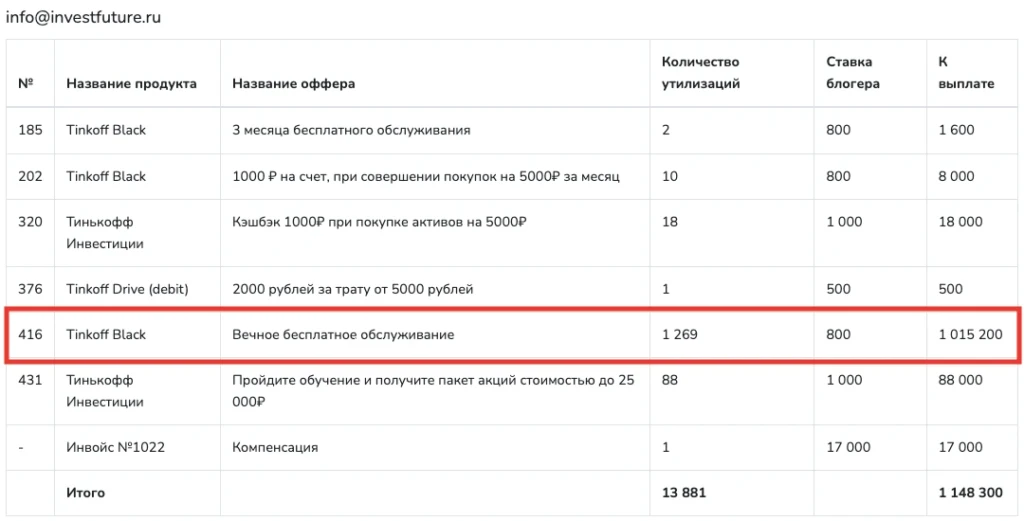Click Тинькофф Инвестиции in row 320
Viewport: 1024px width, 521px height.
click(x=104, y=233)
